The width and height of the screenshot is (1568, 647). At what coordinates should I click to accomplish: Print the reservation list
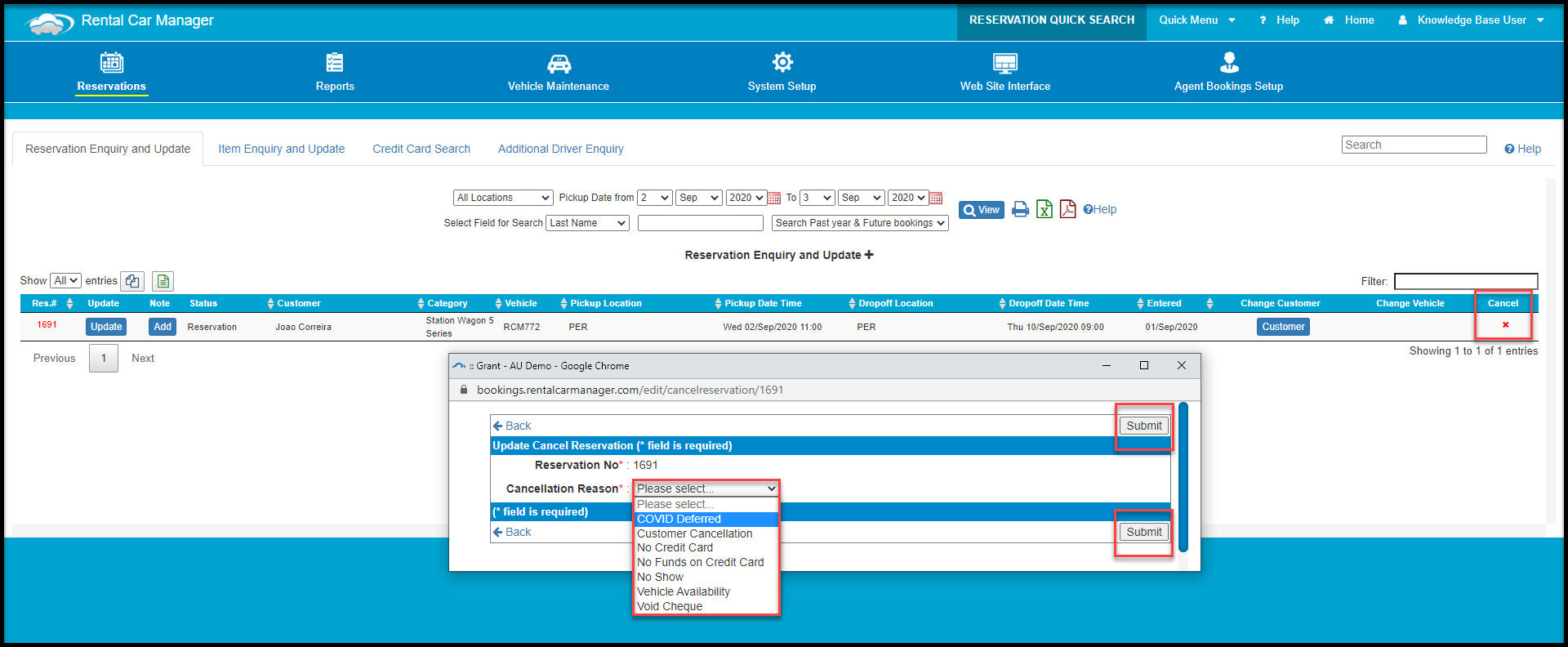click(1020, 209)
